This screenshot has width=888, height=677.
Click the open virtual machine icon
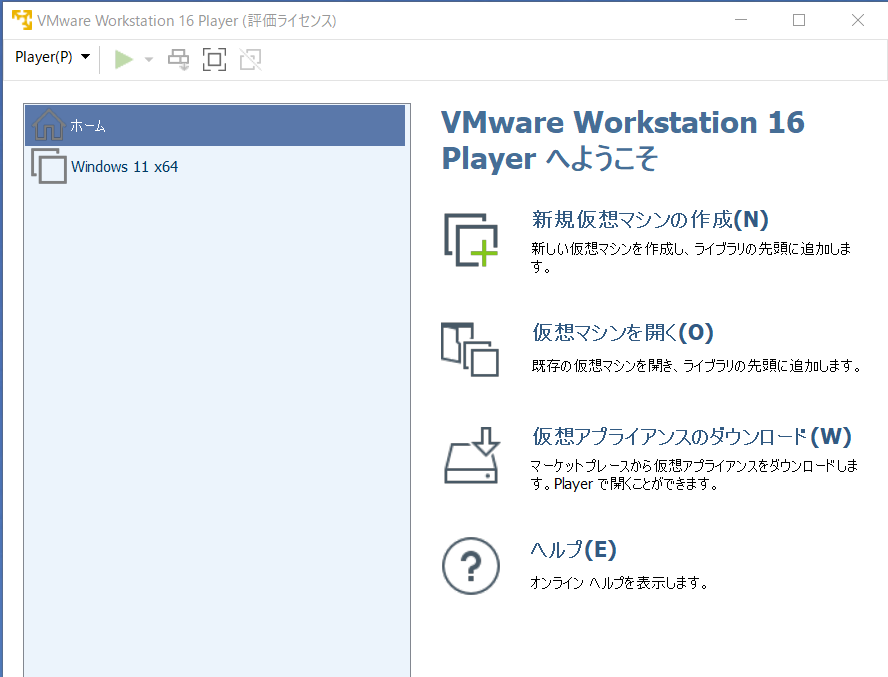[x=470, y=350]
